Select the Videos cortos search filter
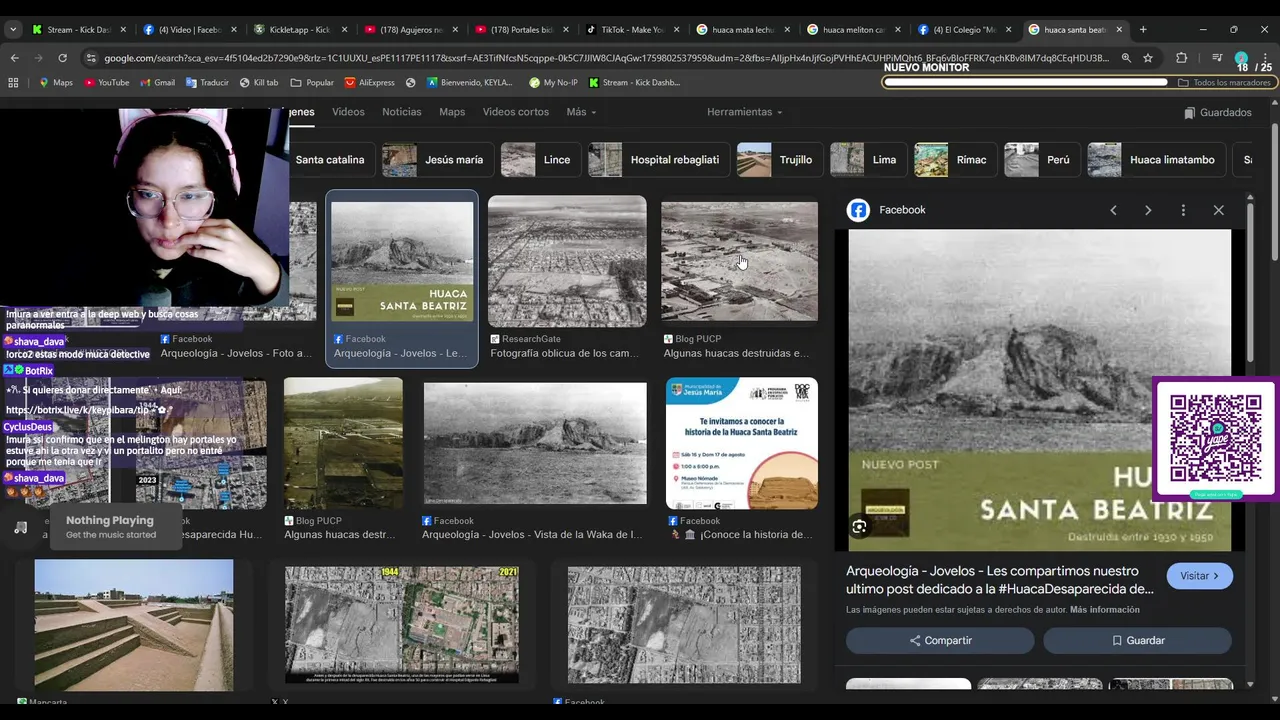This screenshot has height=720, width=1280. (x=516, y=112)
